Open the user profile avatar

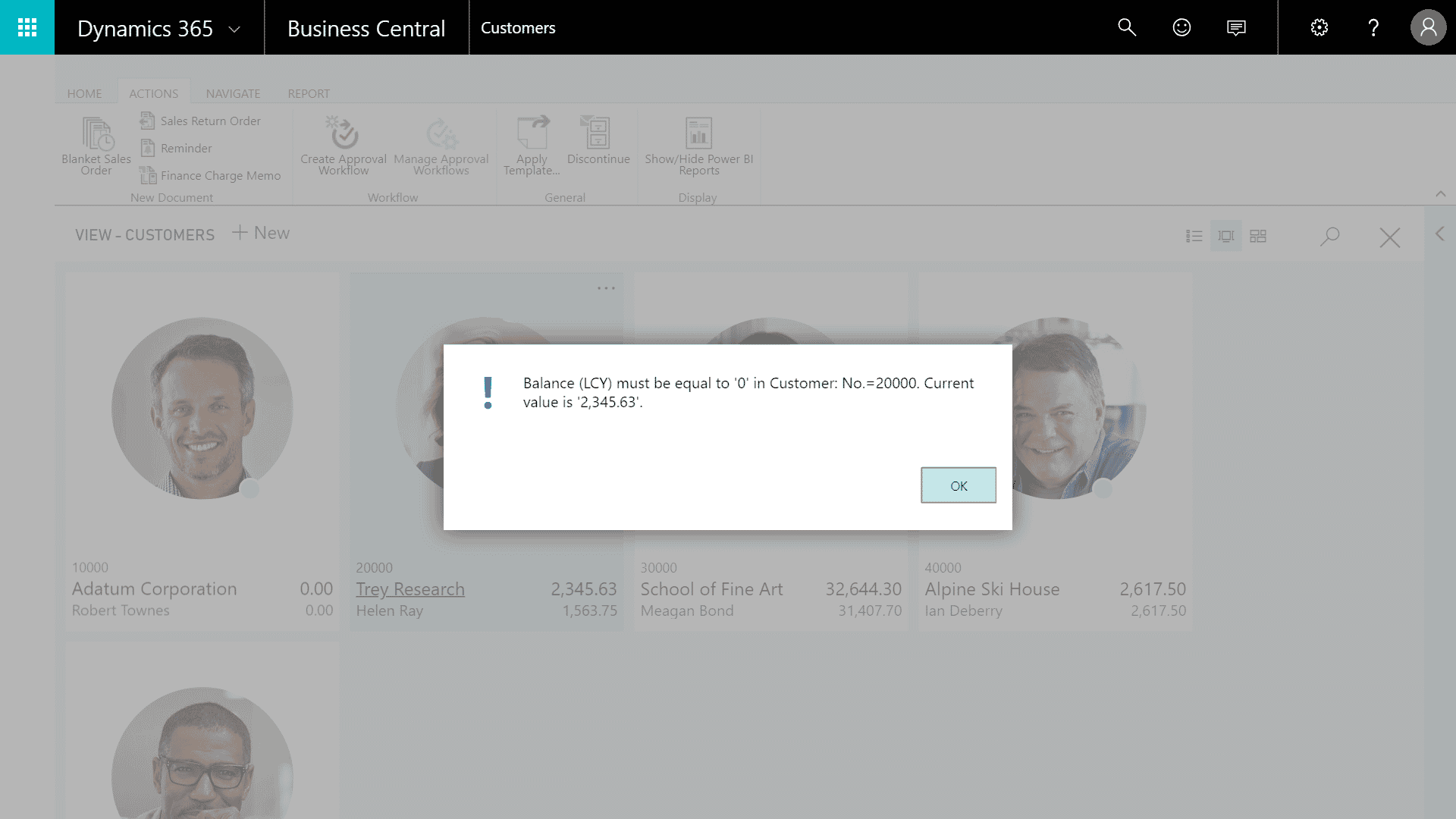pyautogui.click(x=1428, y=27)
